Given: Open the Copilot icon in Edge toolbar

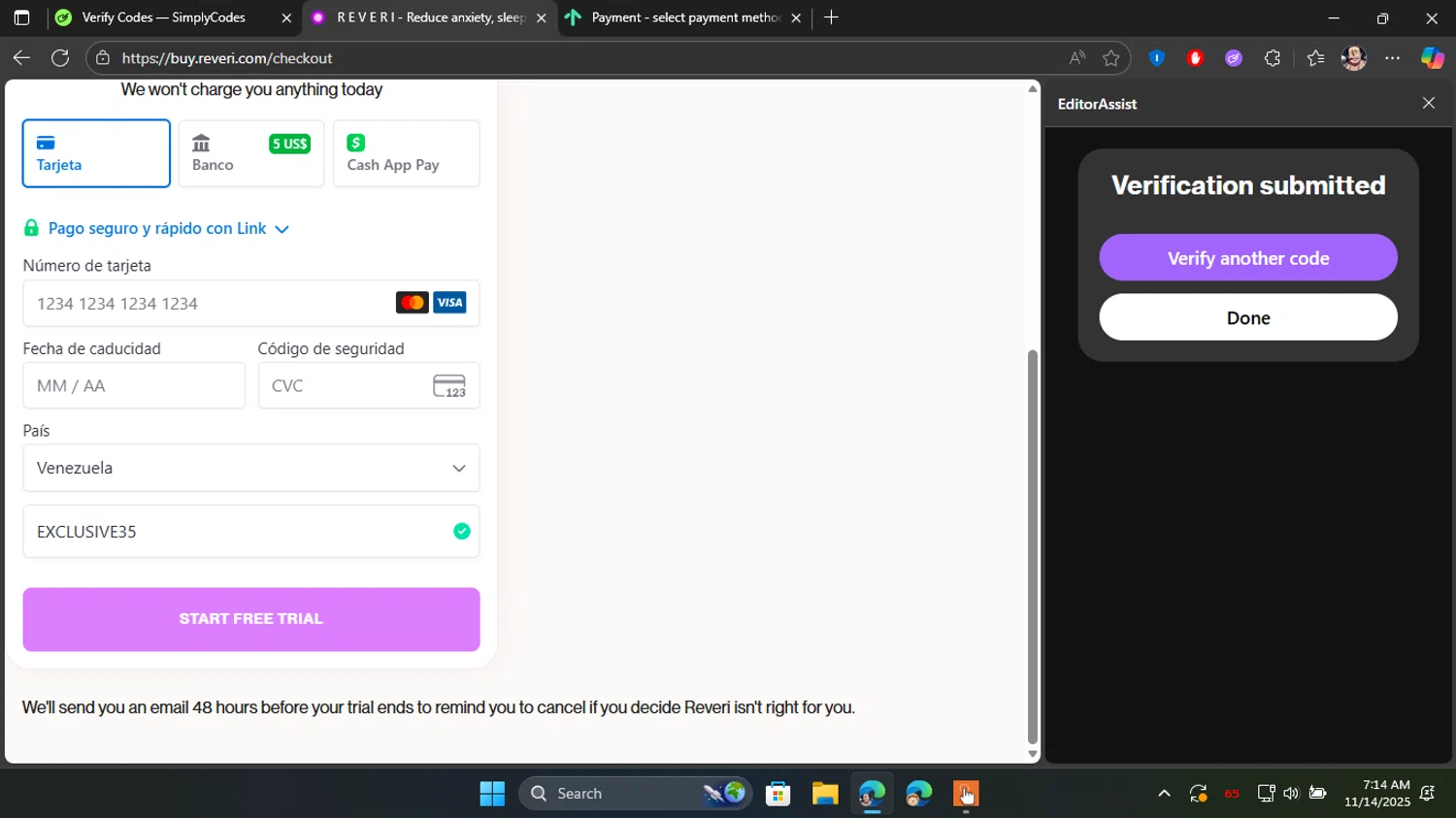Looking at the screenshot, I should coord(1433,58).
